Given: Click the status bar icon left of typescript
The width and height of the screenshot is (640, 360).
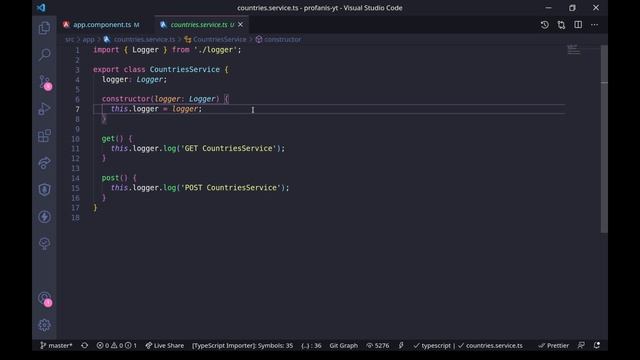Looking at the screenshot, I should pyautogui.click(x=401, y=345).
